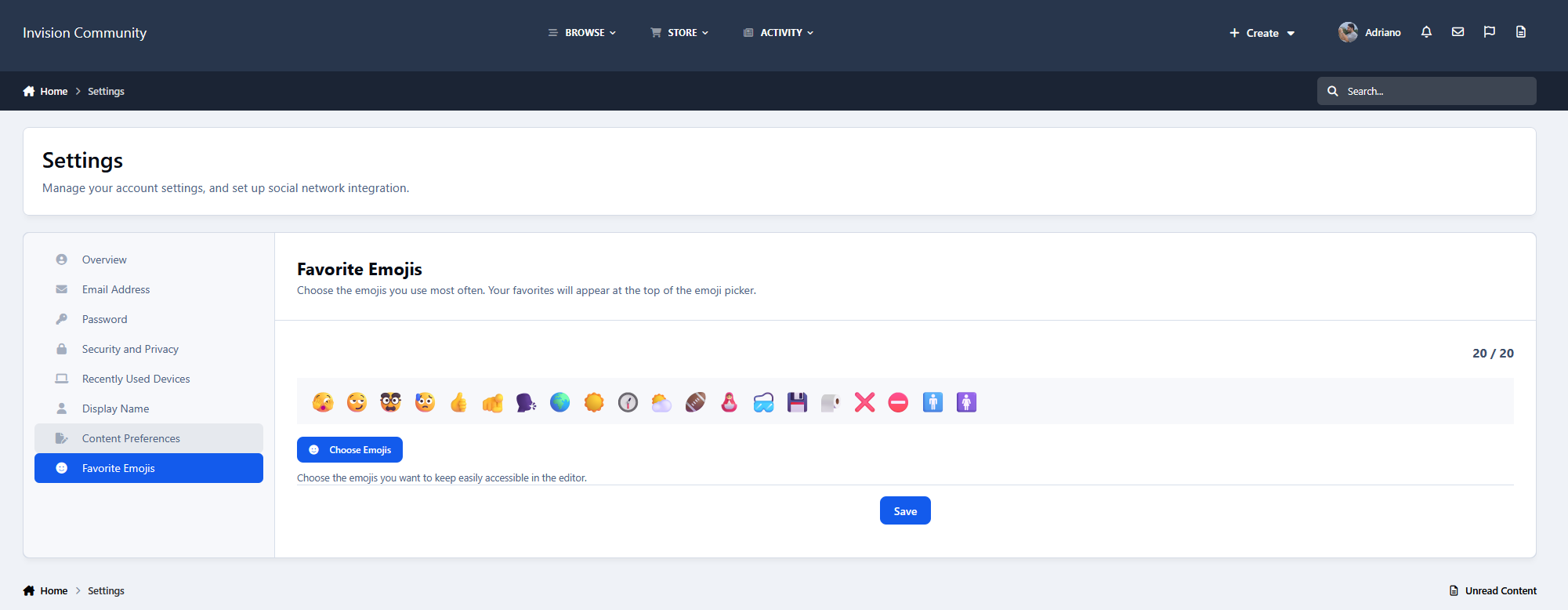This screenshot has width=1568, height=610.
Task: Select the nesting doll emoji
Action: pos(729,402)
